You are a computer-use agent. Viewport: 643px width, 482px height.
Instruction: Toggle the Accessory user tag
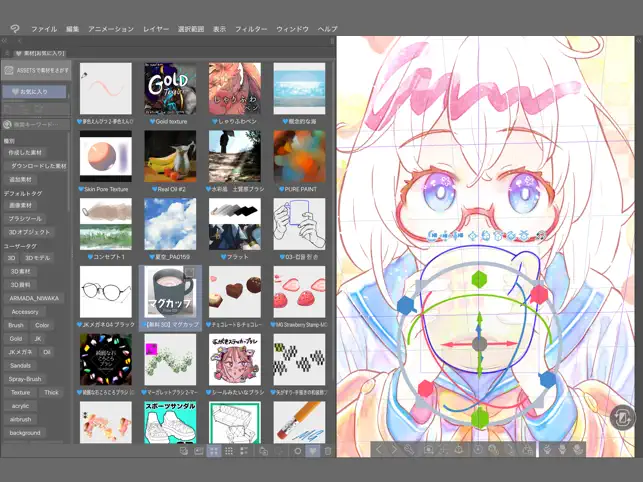coord(25,312)
